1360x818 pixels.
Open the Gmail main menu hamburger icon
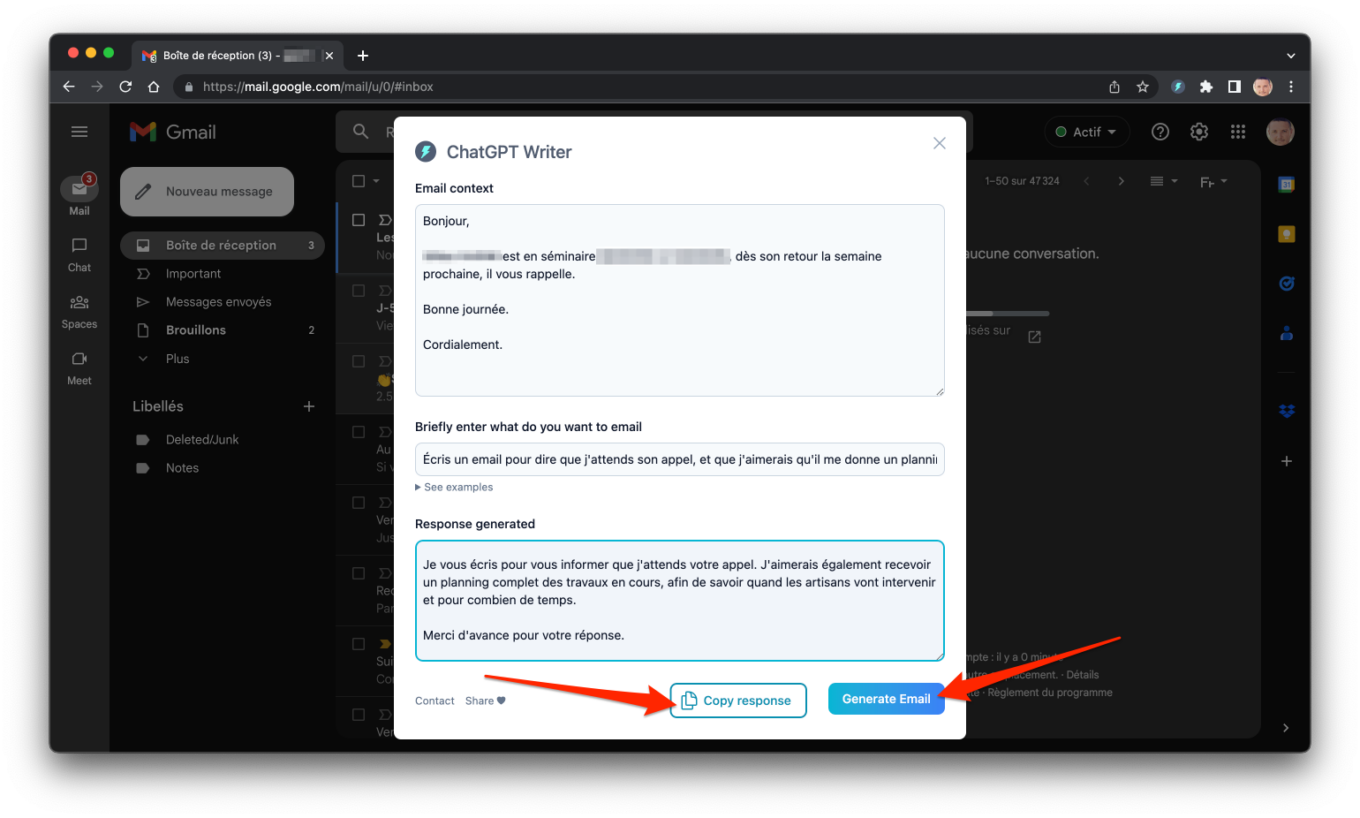(79, 132)
